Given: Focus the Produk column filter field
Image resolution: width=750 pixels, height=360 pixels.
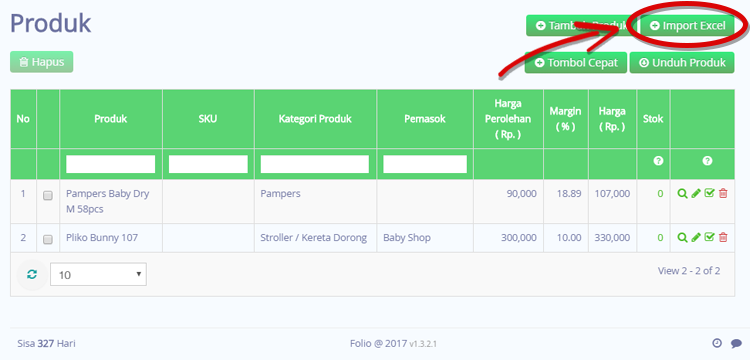Looking at the screenshot, I should tap(110, 164).
